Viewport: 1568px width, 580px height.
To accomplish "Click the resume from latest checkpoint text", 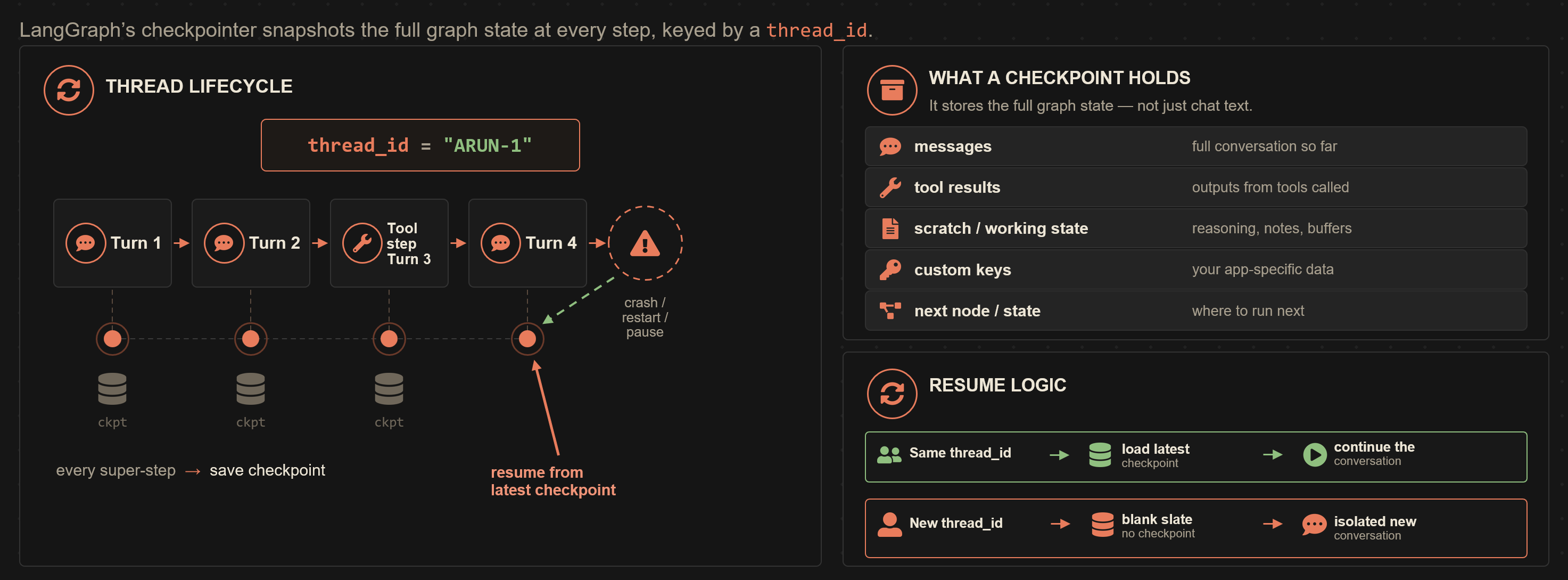I will tap(552, 481).
